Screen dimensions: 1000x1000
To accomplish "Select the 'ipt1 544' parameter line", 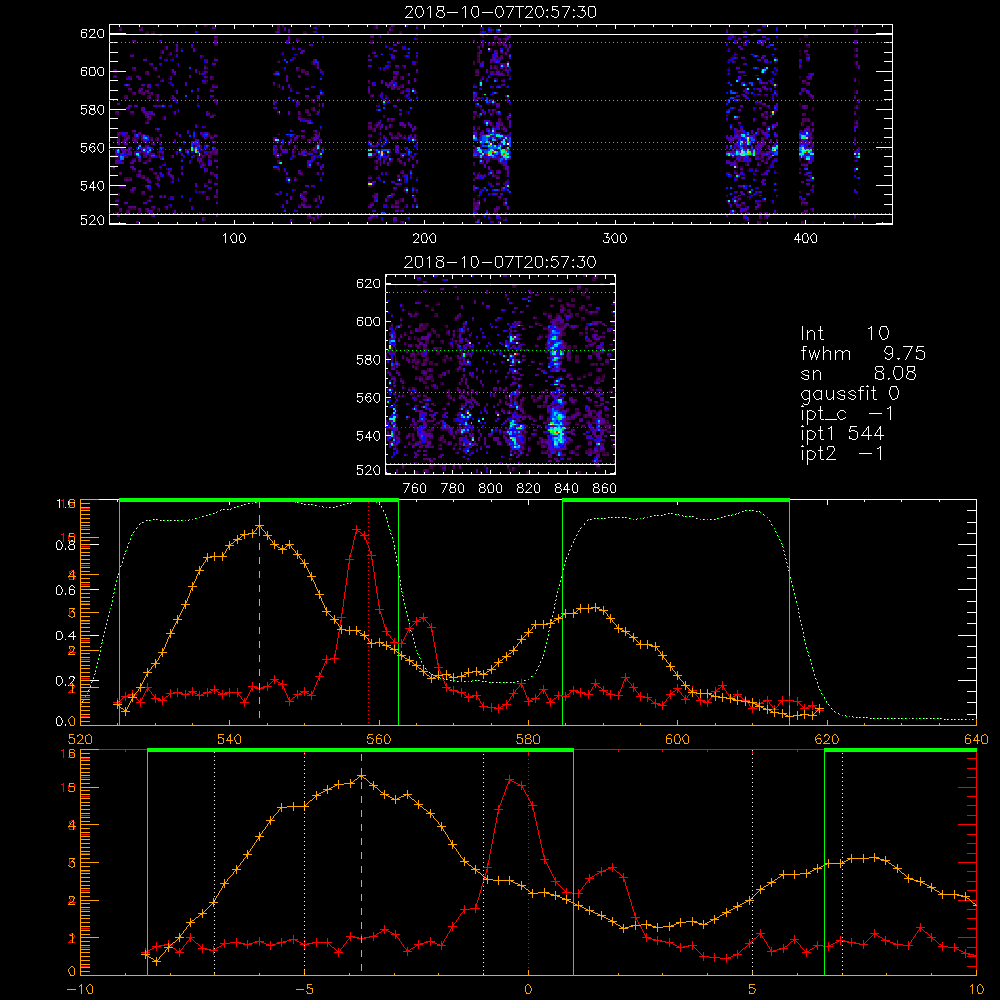I will (842, 434).
